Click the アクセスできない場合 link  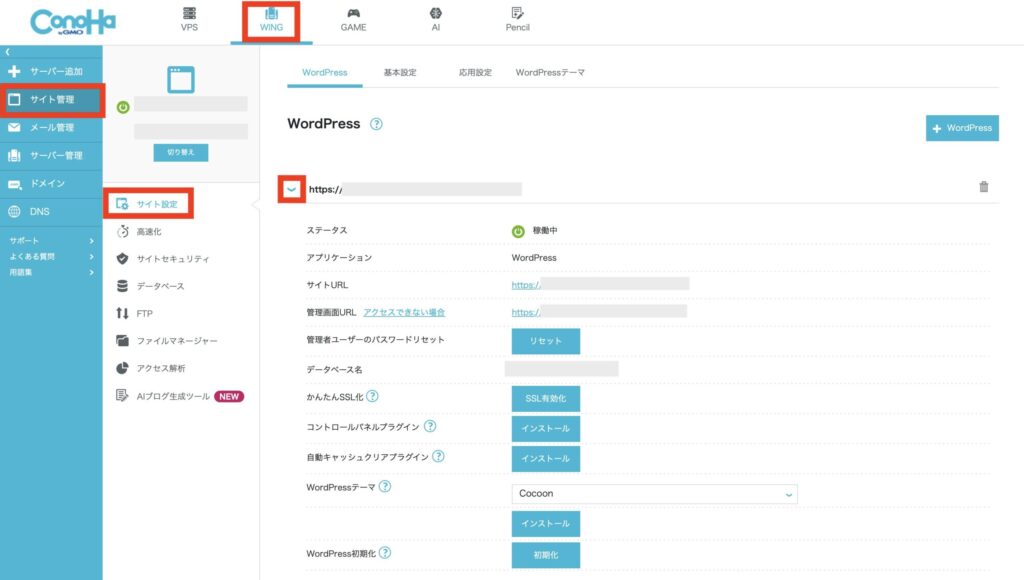click(404, 313)
